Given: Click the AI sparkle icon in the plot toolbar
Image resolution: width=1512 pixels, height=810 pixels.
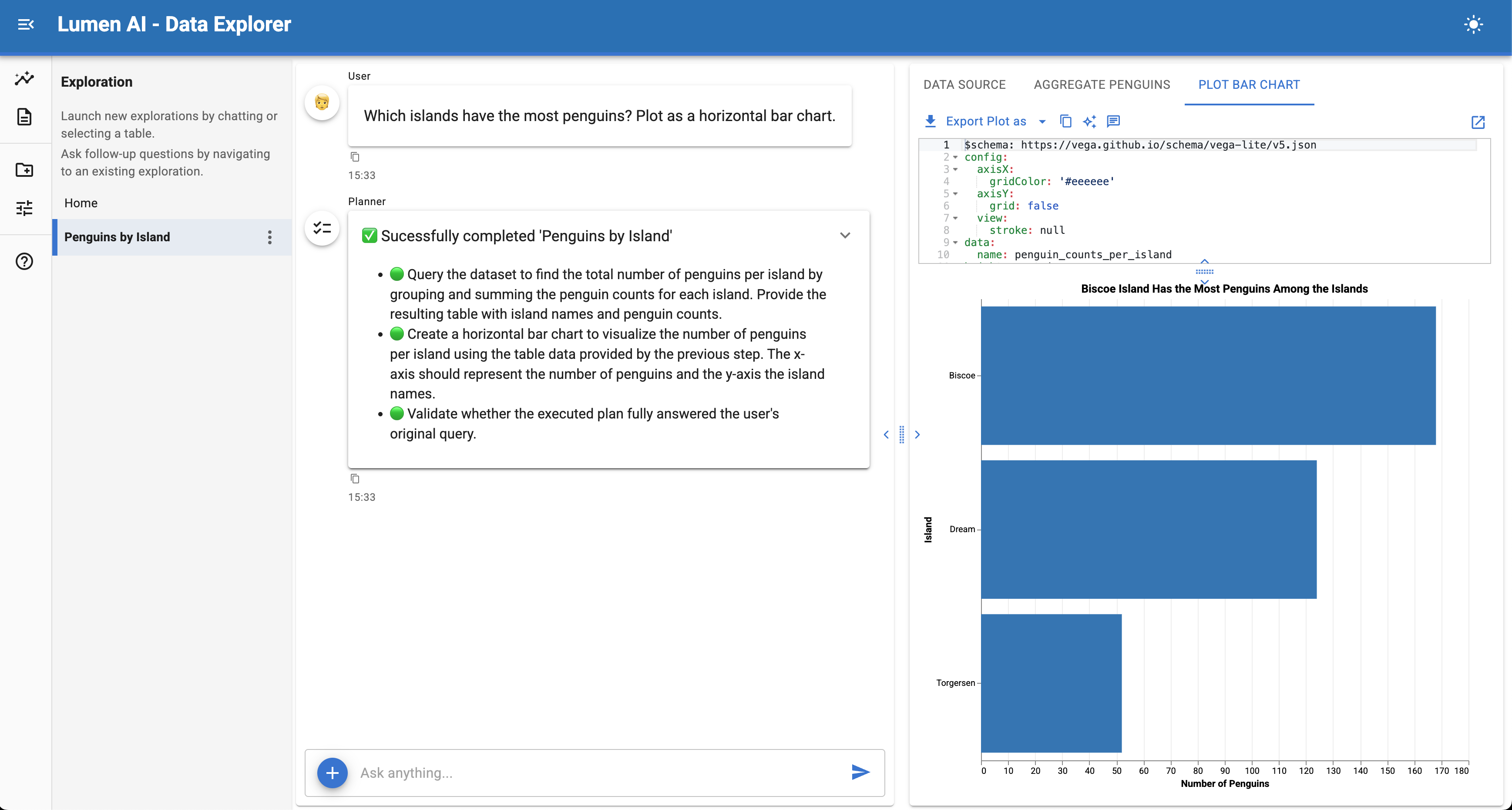Looking at the screenshot, I should coord(1089,121).
